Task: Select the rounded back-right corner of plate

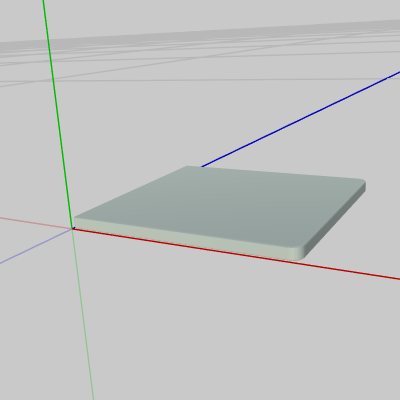Action: [361, 184]
